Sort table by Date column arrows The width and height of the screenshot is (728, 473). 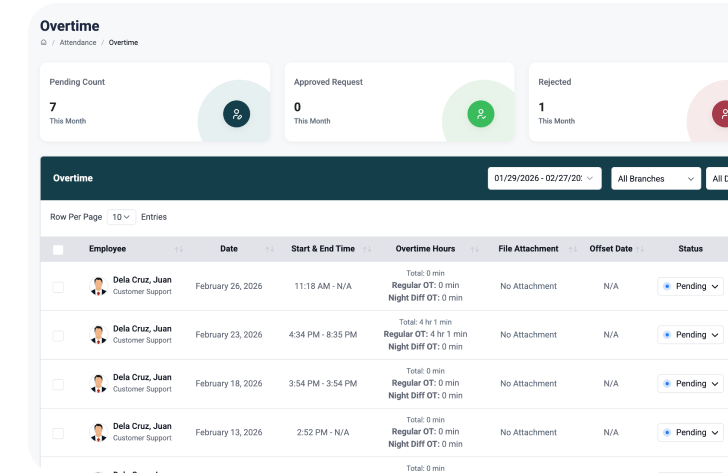(x=269, y=249)
